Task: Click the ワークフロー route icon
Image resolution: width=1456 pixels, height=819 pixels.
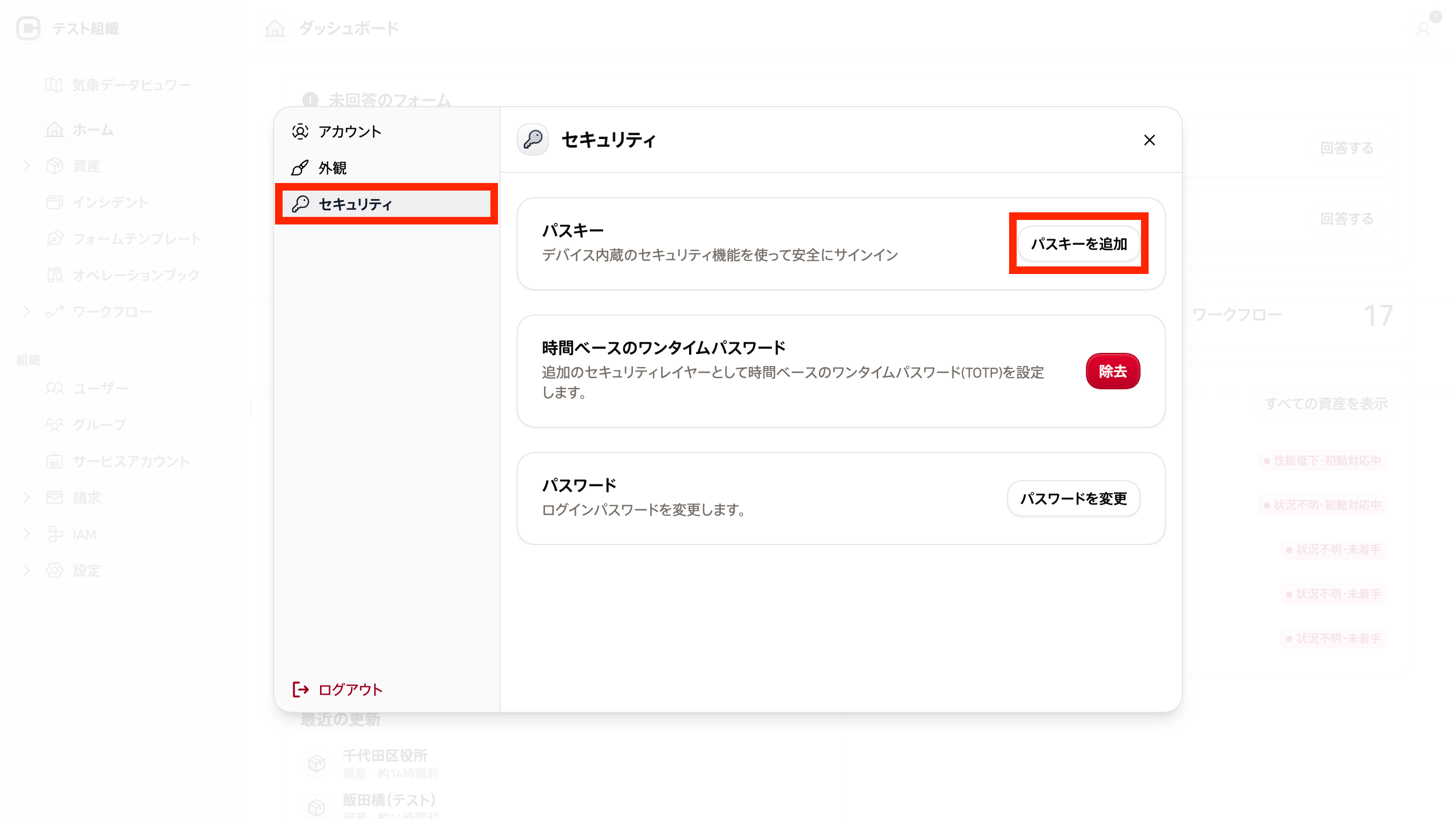Action: pos(54,312)
